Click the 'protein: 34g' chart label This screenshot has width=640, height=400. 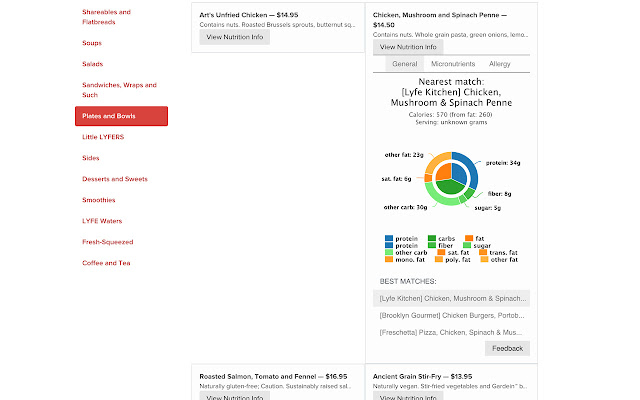[503, 163]
